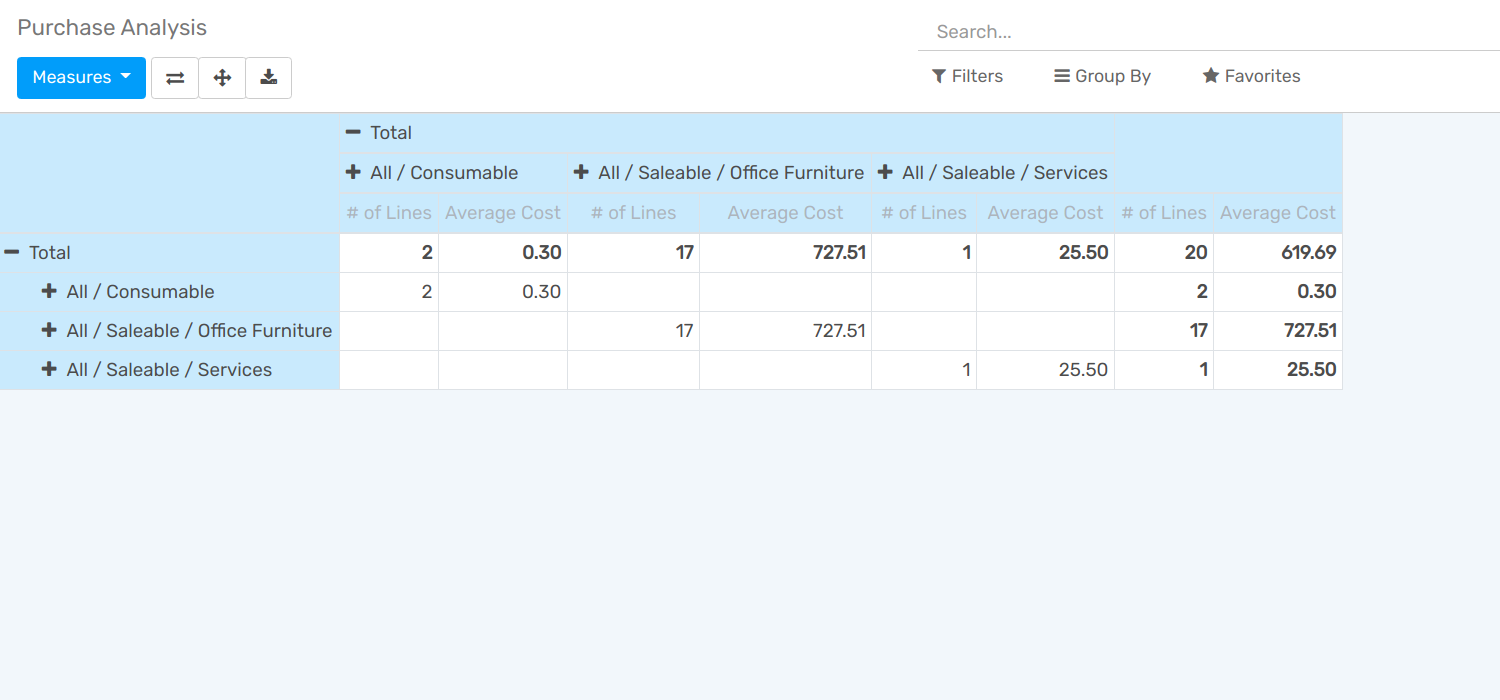
Task: Download the pivot data as spreadsheet
Action: pos(268,77)
